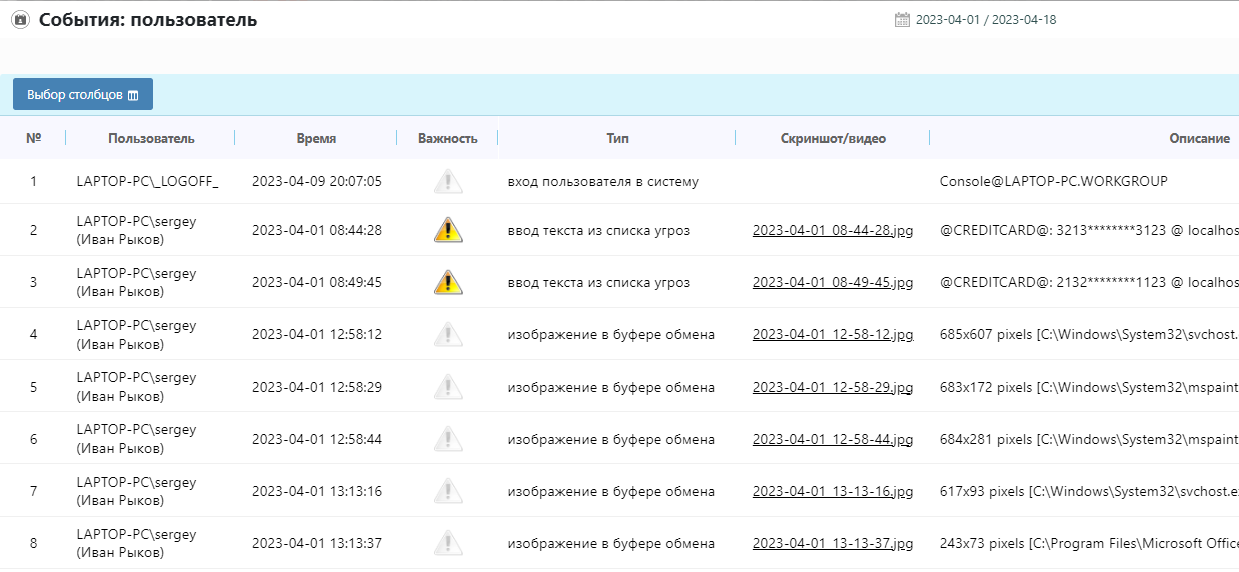Image resolution: width=1239 pixels, height=572 pixels.
Task: Open screenshot 2023-04-01_12-58-12.jpg
Action: [x=832, y=335]
